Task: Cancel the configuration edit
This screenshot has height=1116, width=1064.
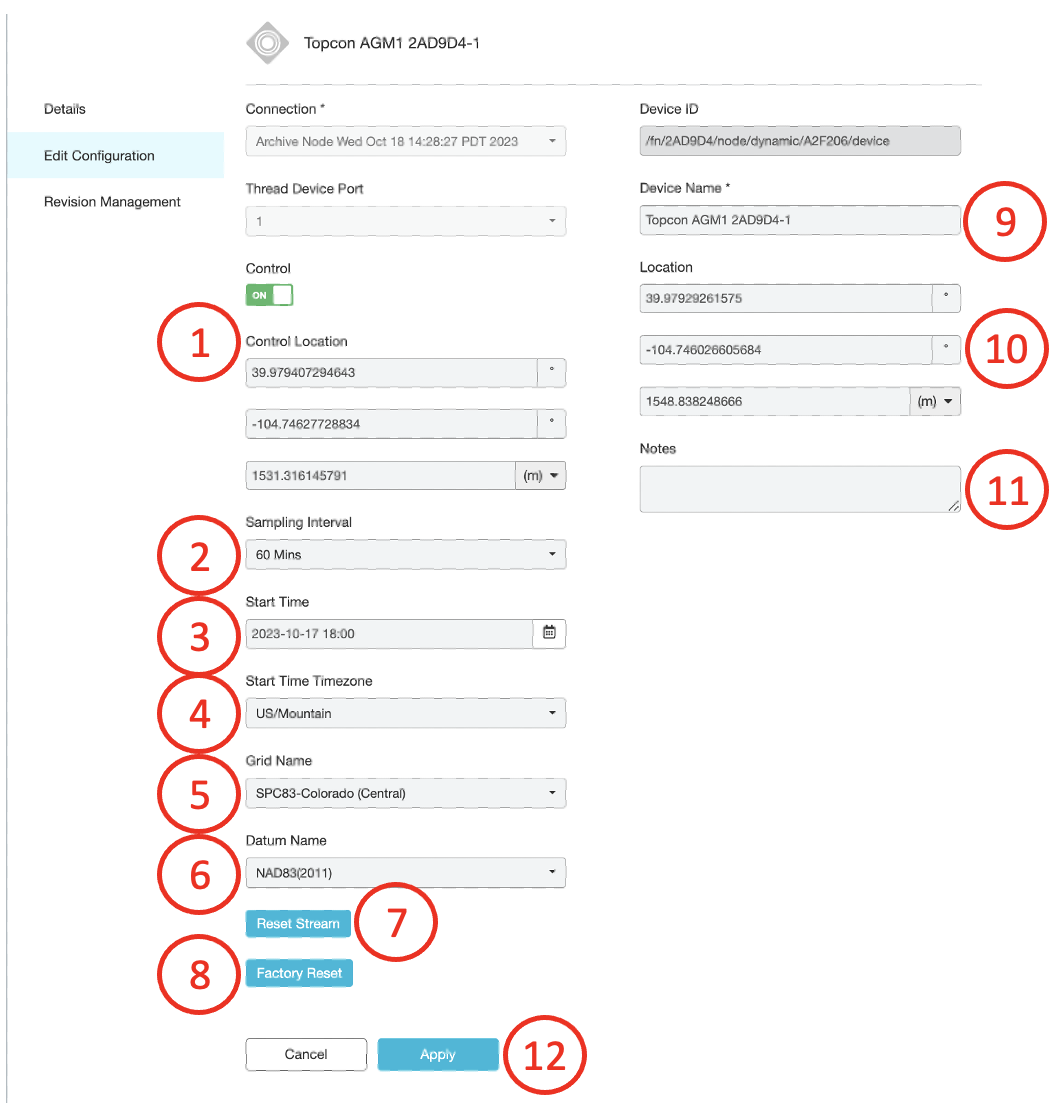Action: click(306, 1054)
